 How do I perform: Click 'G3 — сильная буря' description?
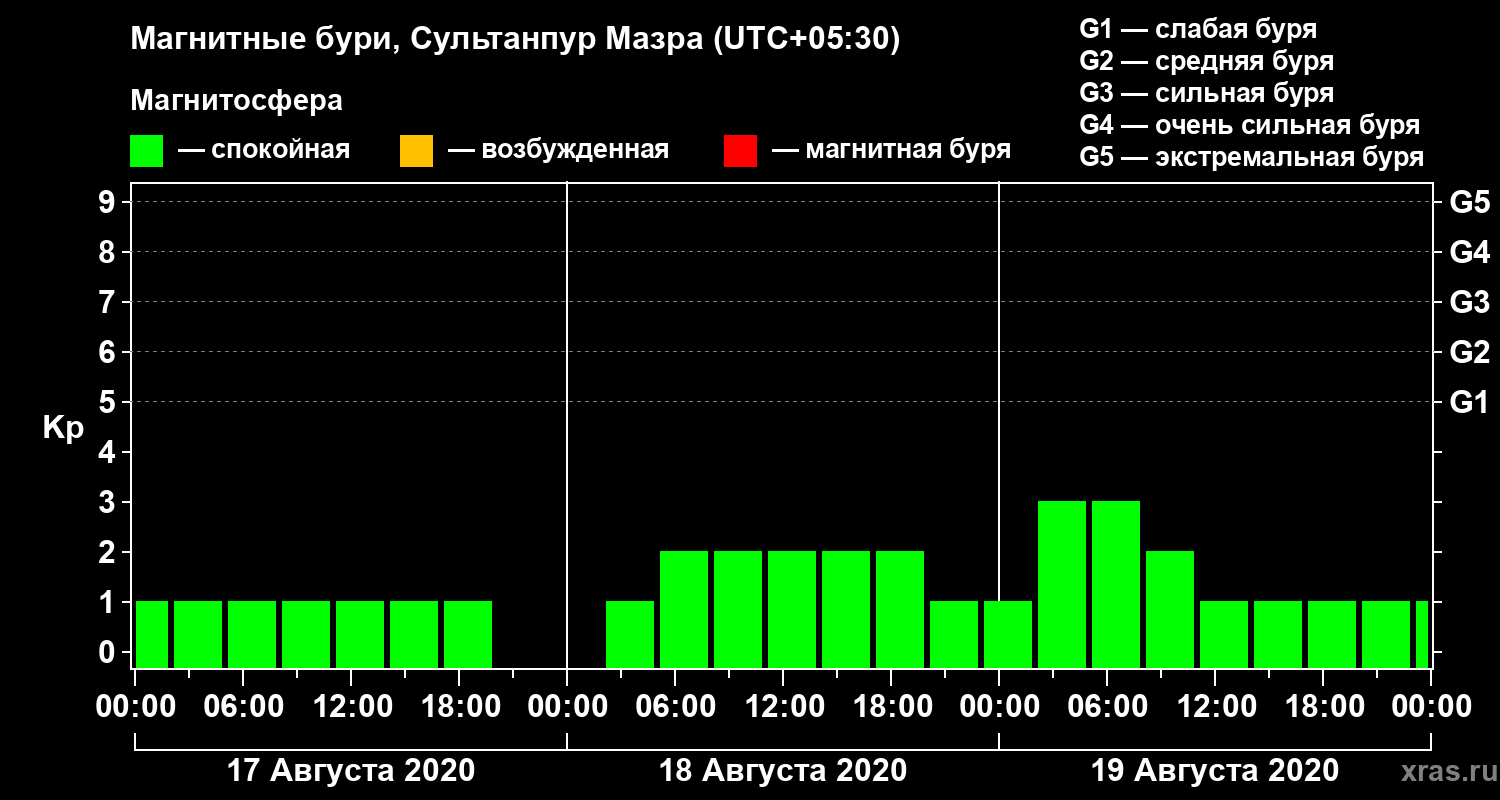1207,93
